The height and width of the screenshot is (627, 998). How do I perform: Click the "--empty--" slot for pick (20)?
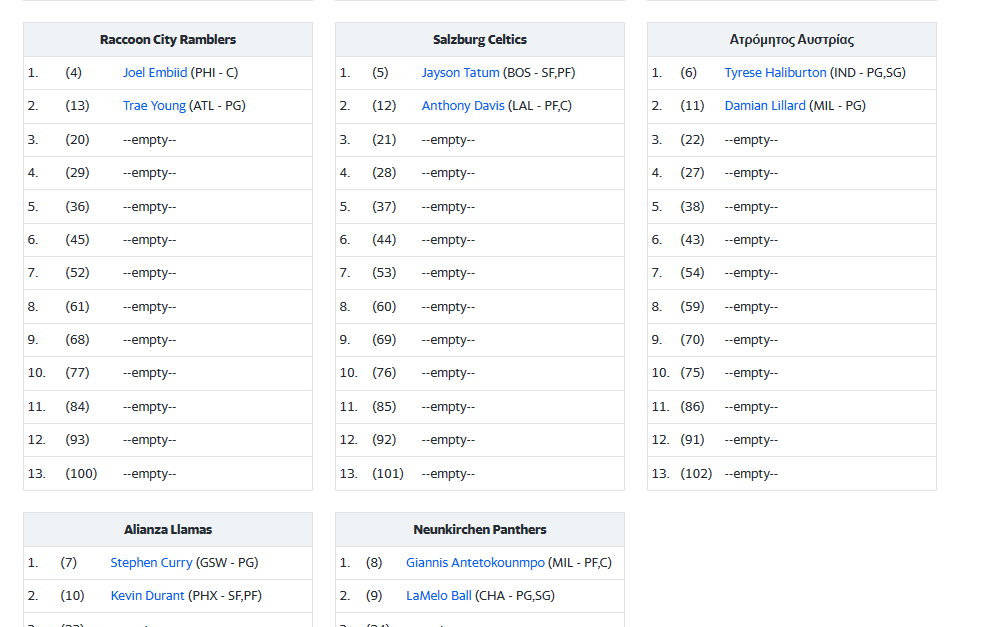click(150, 140)
